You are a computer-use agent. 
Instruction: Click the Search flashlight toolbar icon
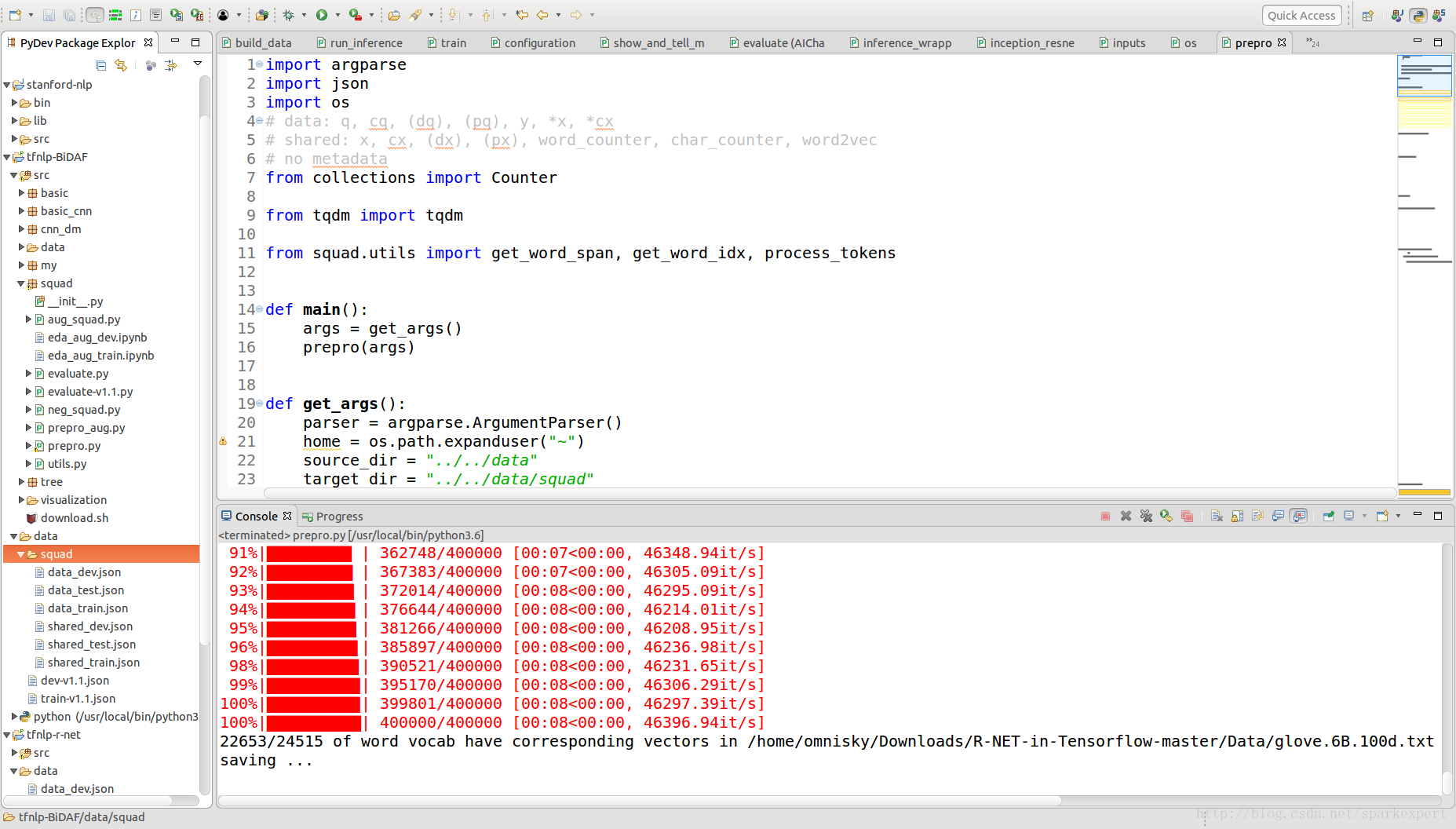pyautogui.click(x=415, y=15)
